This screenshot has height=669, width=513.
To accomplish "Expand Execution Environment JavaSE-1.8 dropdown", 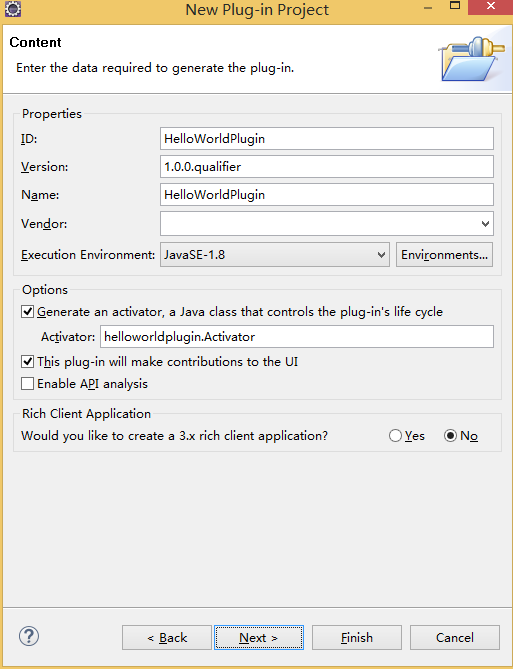I will pos(275,255).
